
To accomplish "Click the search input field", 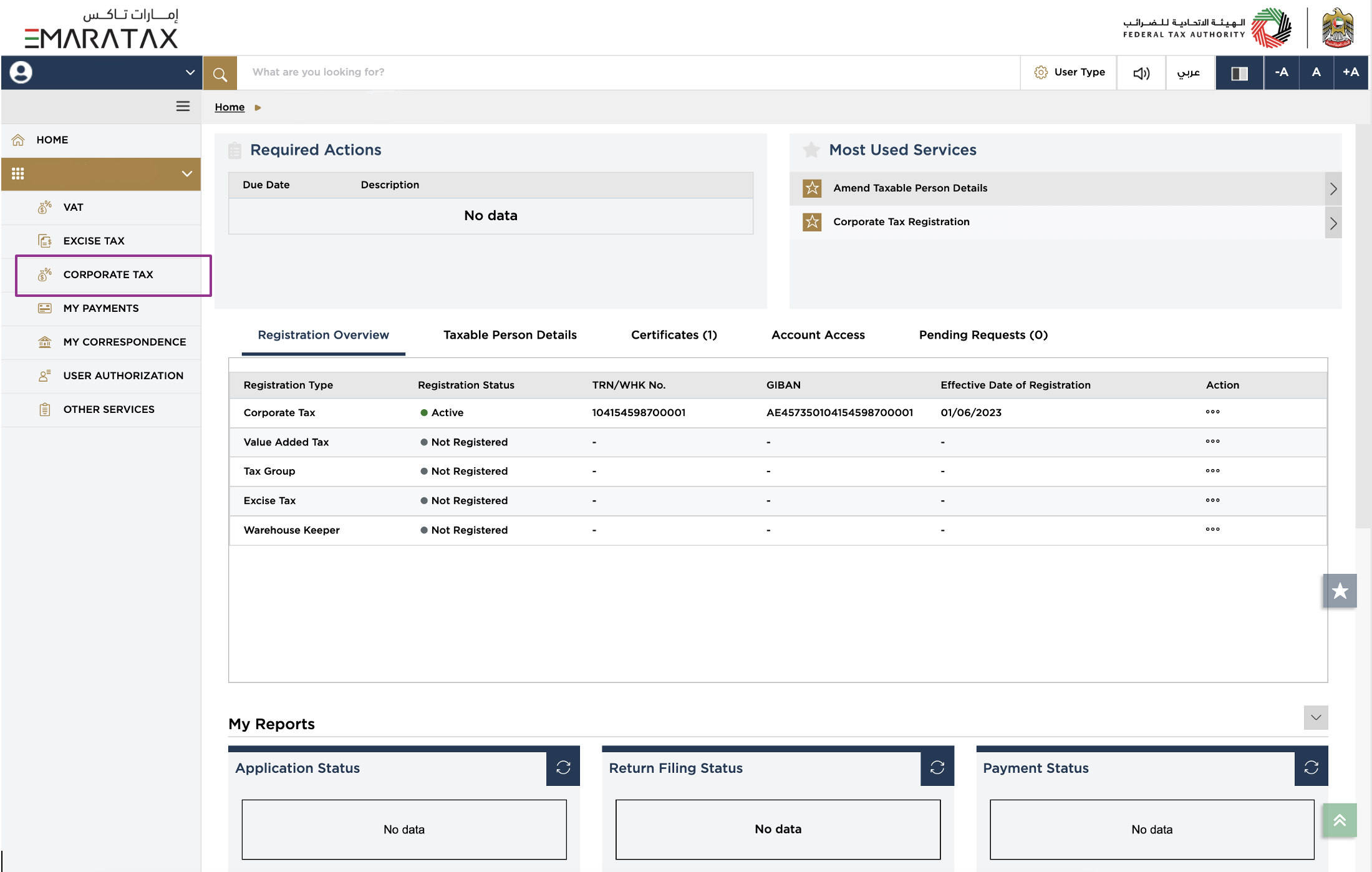I will point(624,72).
